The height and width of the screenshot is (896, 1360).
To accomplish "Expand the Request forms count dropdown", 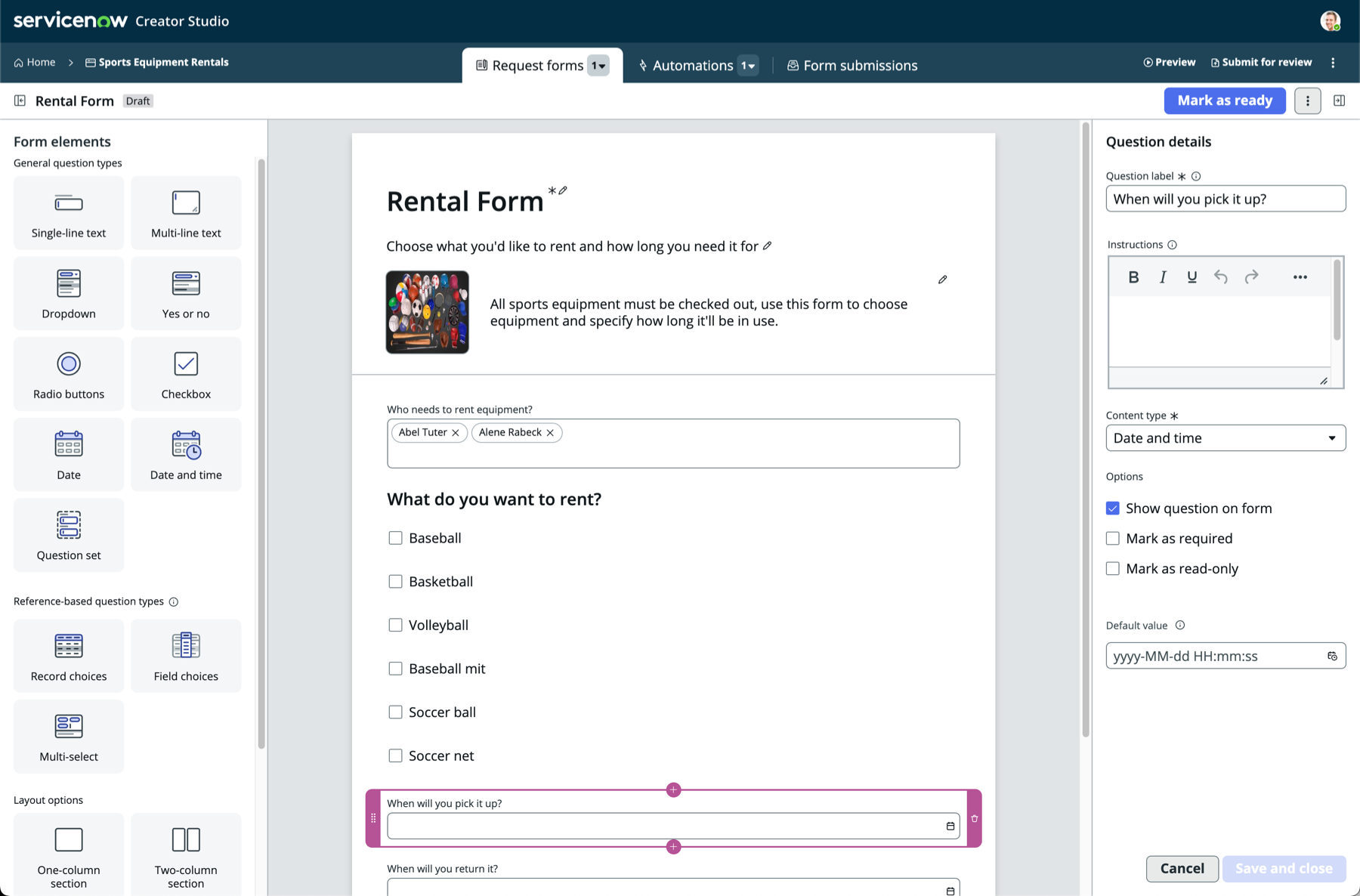I will [598, 66].
